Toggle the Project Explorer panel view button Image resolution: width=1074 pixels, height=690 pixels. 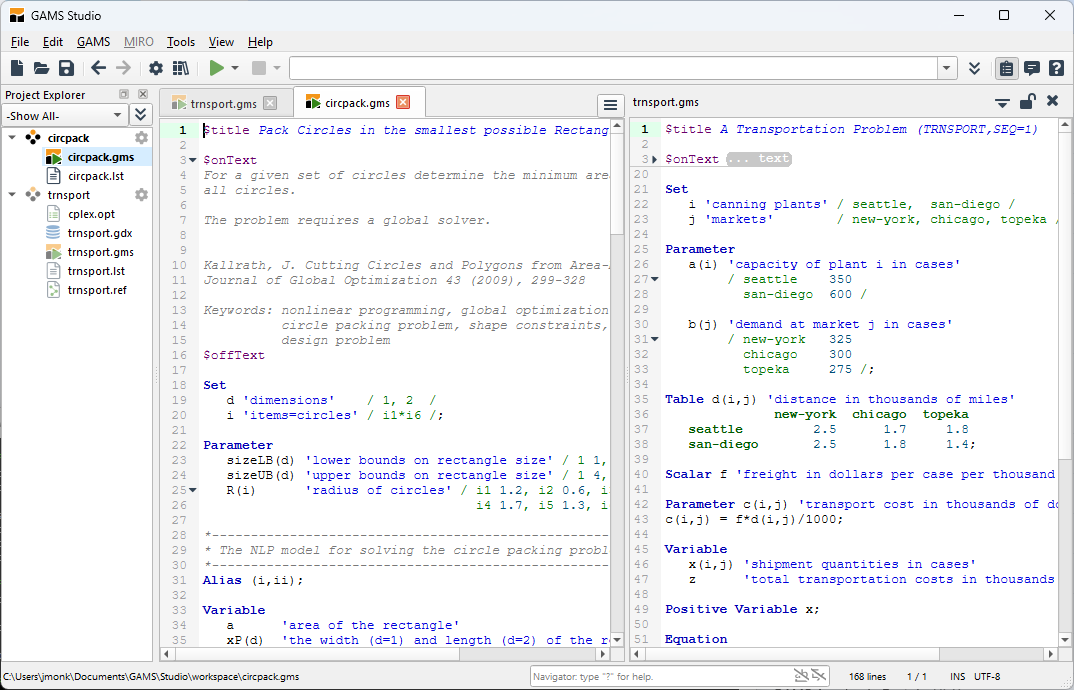coord(1006,68)
